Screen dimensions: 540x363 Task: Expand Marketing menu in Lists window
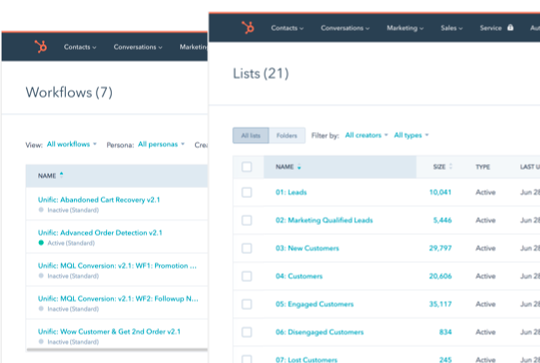point(405,28)
